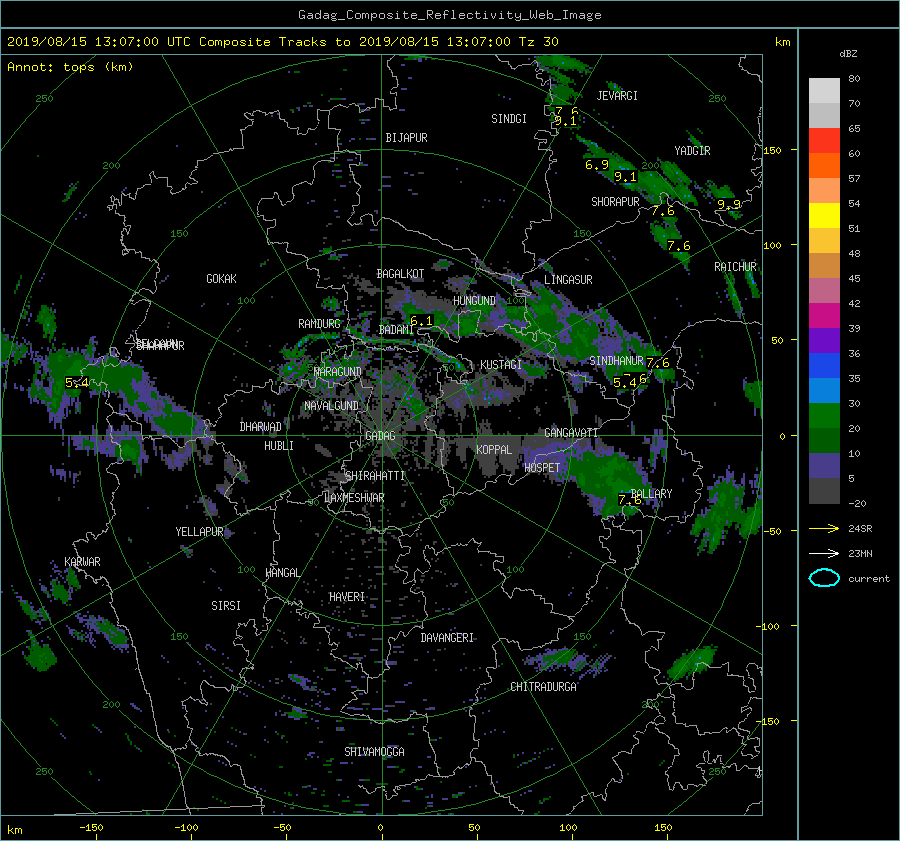Select the red swatch in dBZ legend
The width and height of the screenshot is (900, 841).
(824, 141)
